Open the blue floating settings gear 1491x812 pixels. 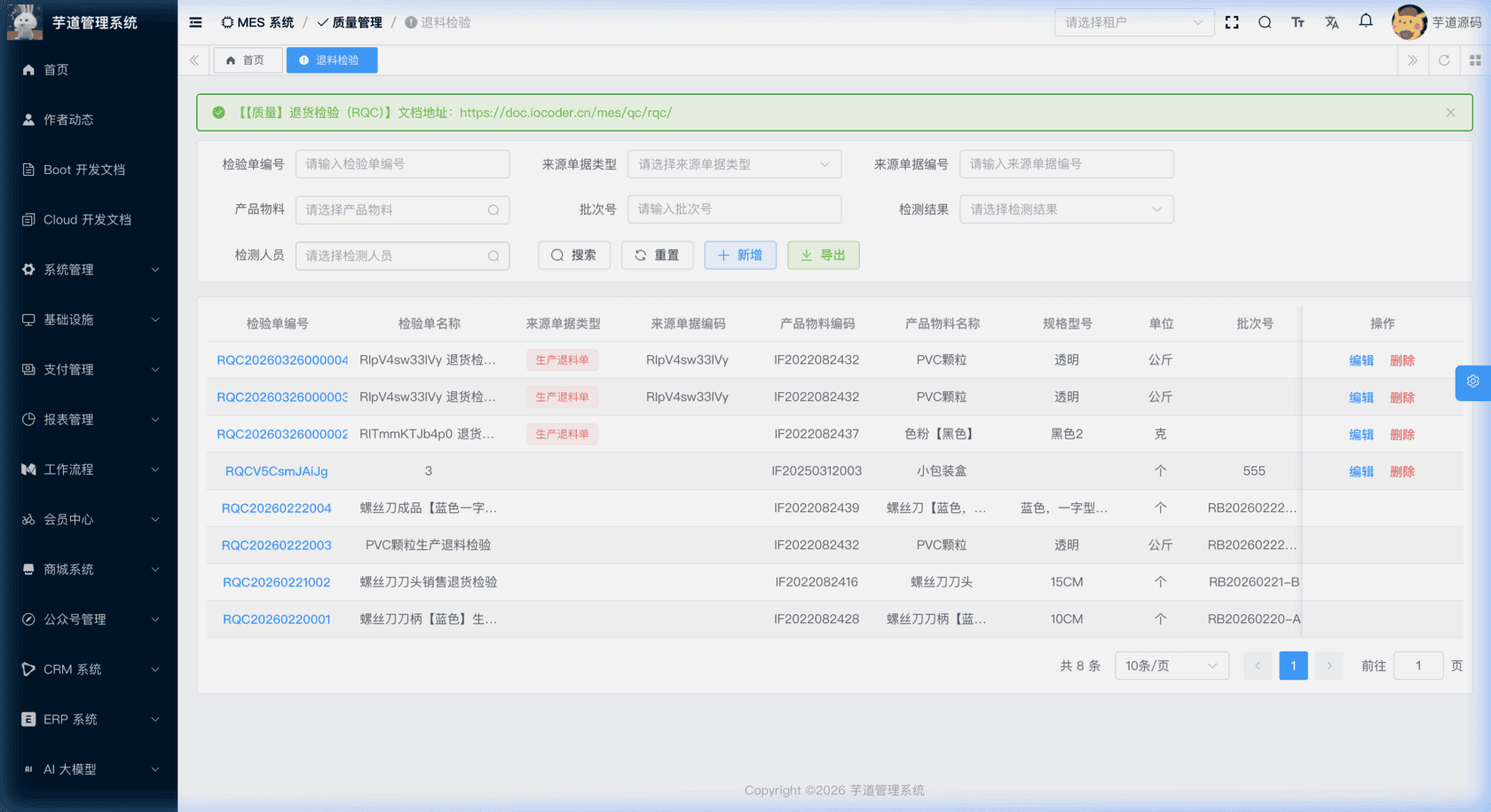coord(1472,382)
